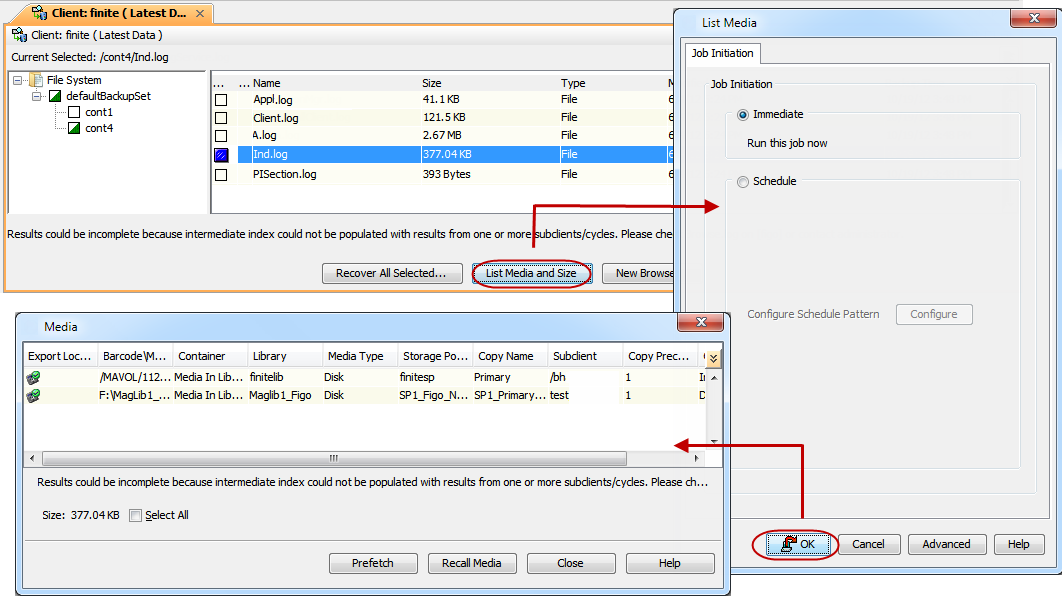Viewport: 1062px width, 596px height.
Task: Close the Client: finite tab with its X icon
Action: pos(199,14)
